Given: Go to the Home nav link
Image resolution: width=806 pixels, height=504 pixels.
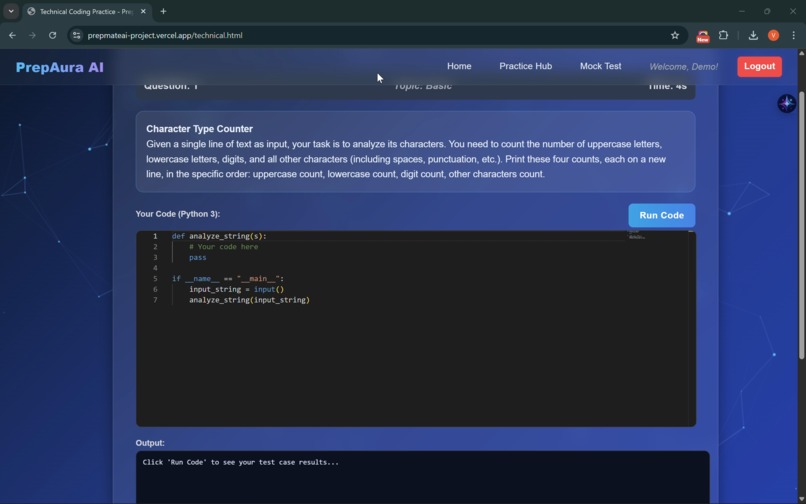Looking at the screenshot, I should pos(459,66).
